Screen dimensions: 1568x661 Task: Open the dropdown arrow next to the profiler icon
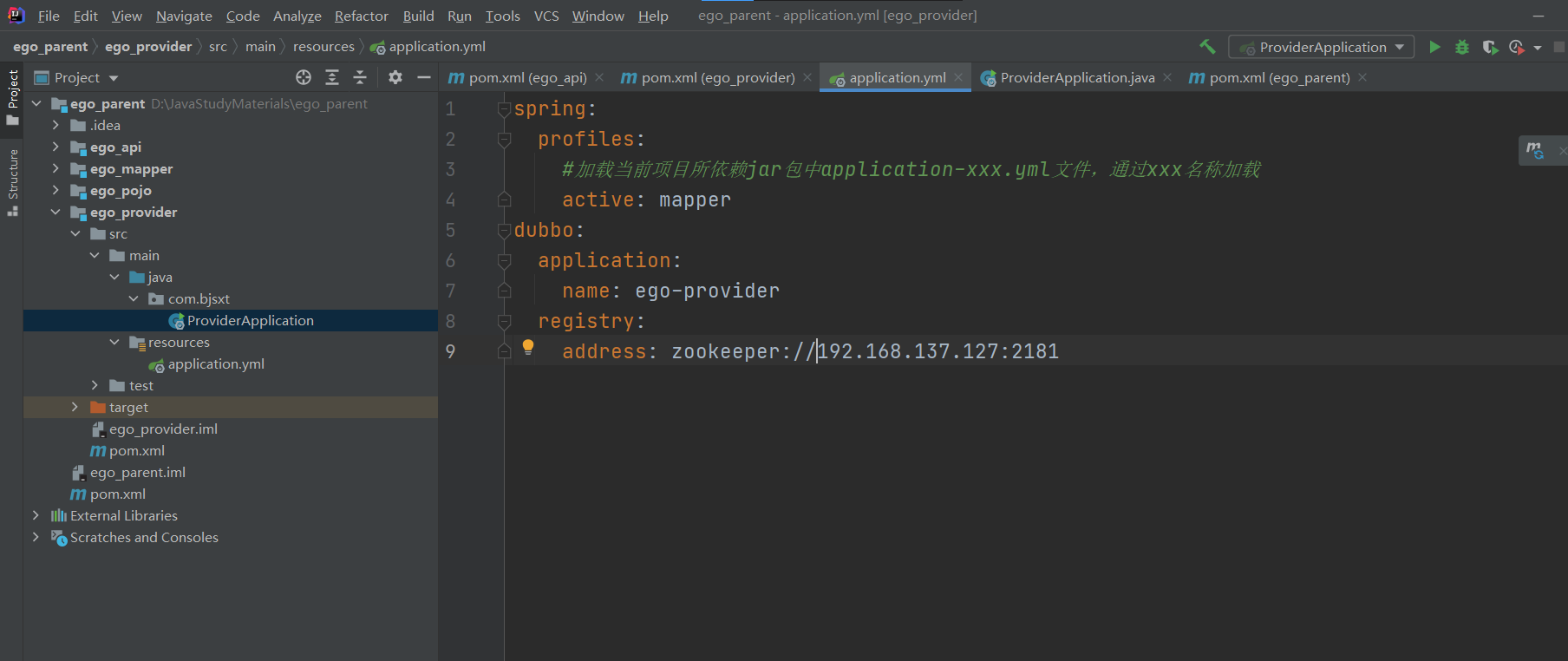[x=1538, y=48]
